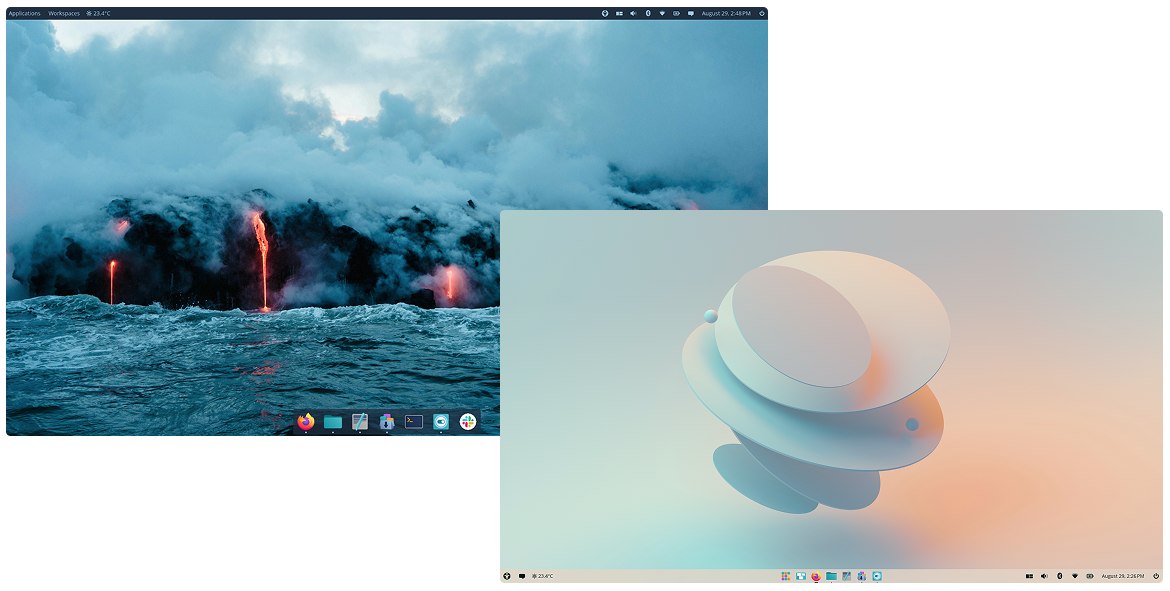The width and height of the screenshot is (1170, 591).
Task: Toggle the network indicator on bottom taskbar
Action: click(1076, 576)
